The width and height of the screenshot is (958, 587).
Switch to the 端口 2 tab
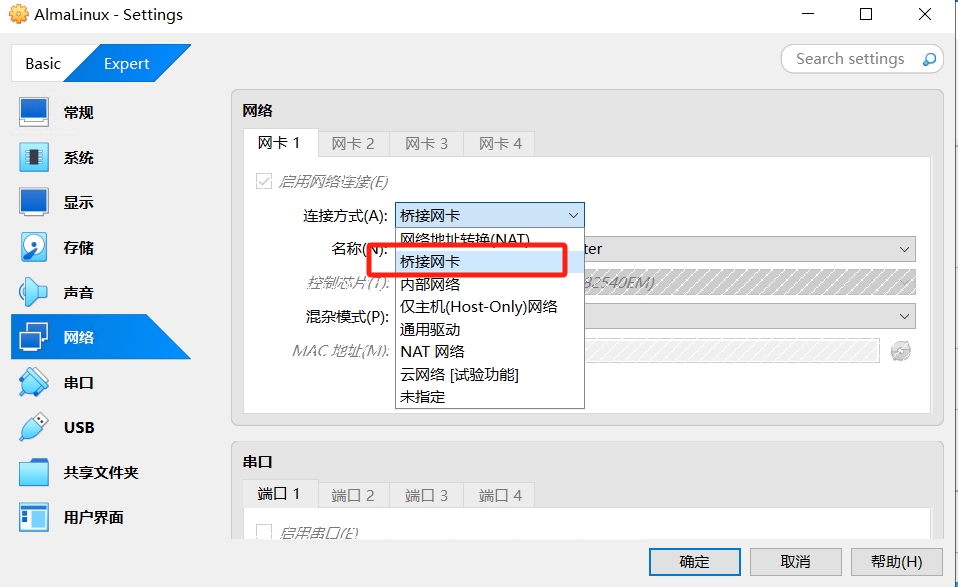click(x=353, y=495)
